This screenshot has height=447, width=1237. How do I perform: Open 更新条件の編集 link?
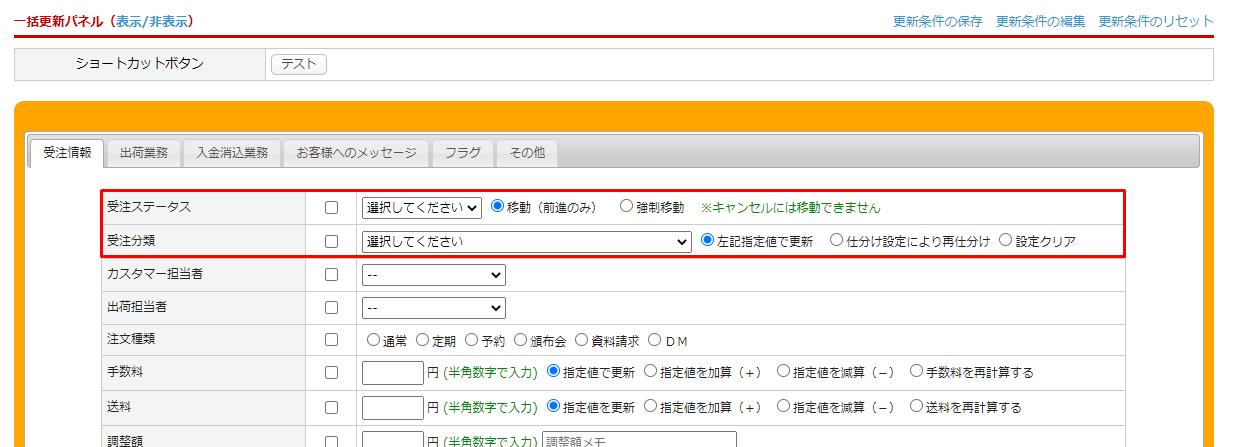click(x=1040, y=21)
